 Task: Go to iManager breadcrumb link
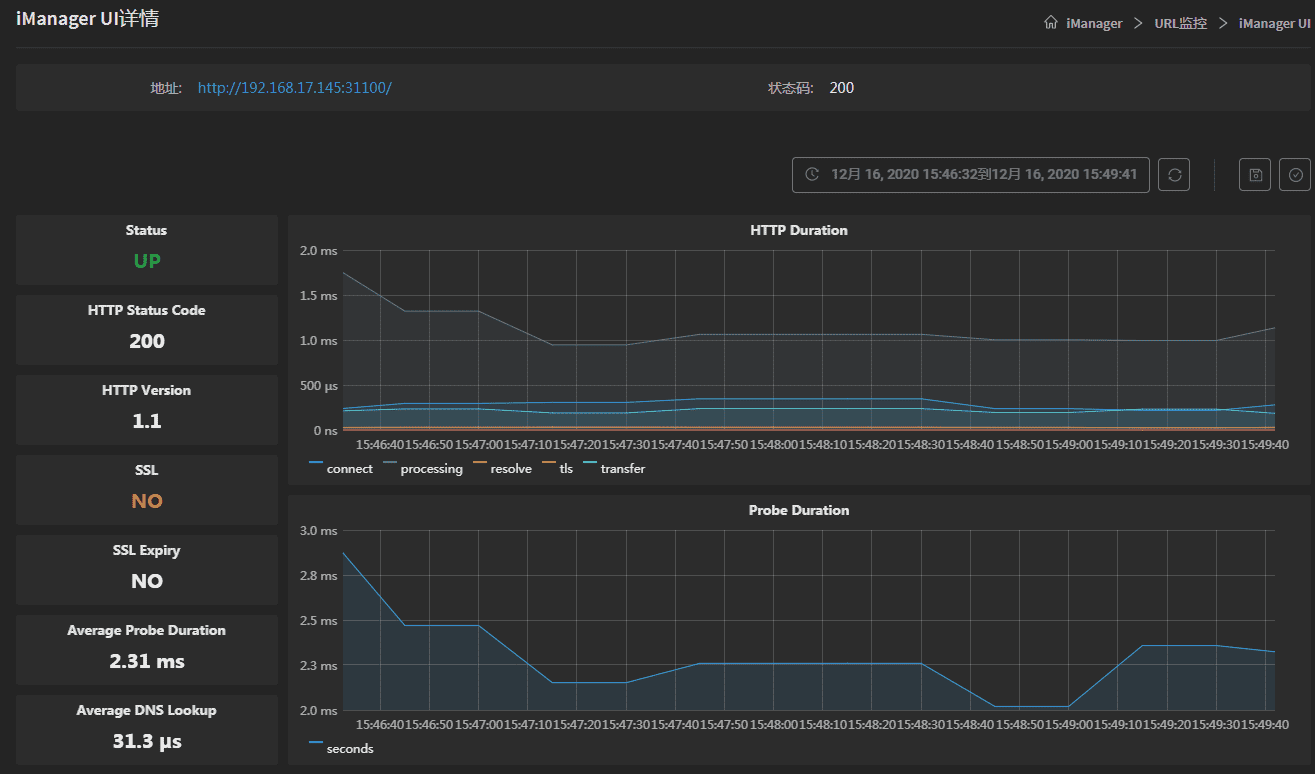click(x=1094, y=23)
